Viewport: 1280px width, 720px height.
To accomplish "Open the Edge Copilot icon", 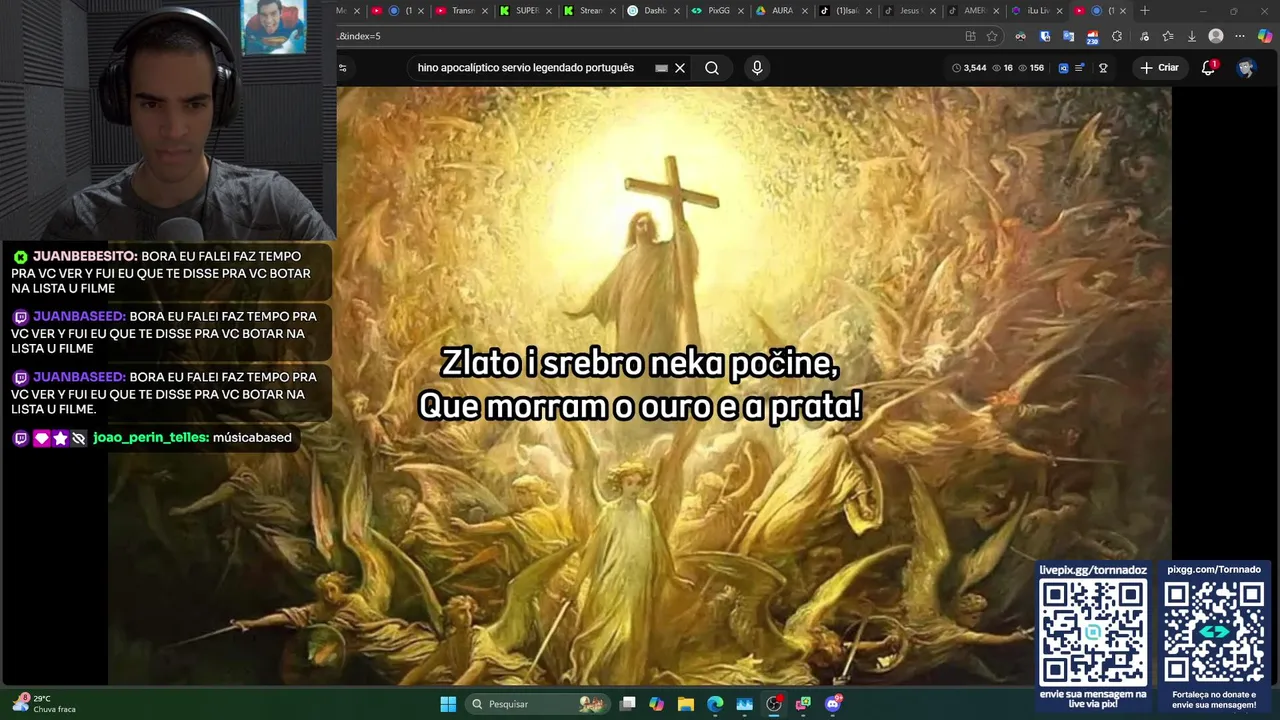I will (x=1265, y=36).
